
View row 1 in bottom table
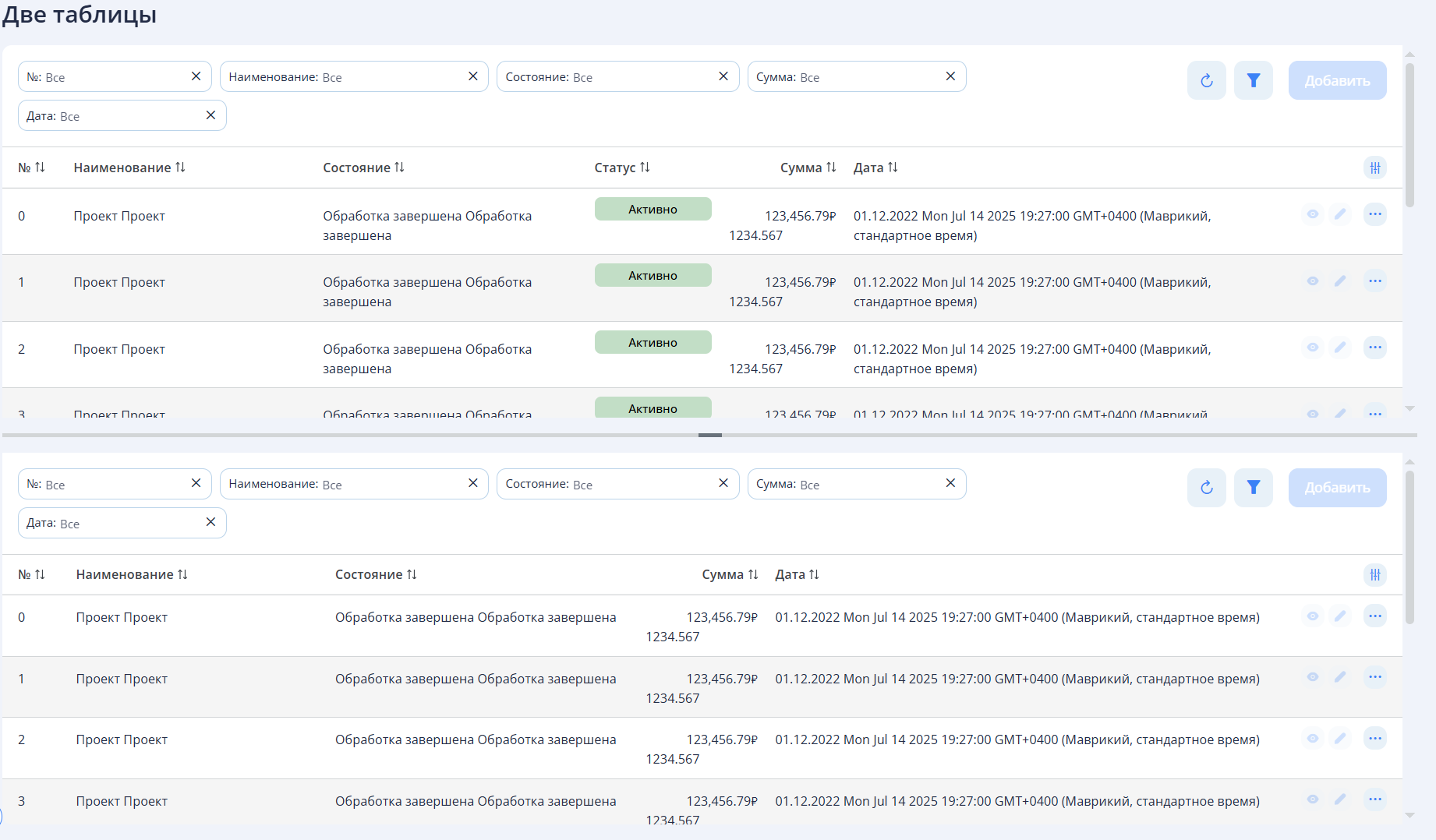point(1313,677)
